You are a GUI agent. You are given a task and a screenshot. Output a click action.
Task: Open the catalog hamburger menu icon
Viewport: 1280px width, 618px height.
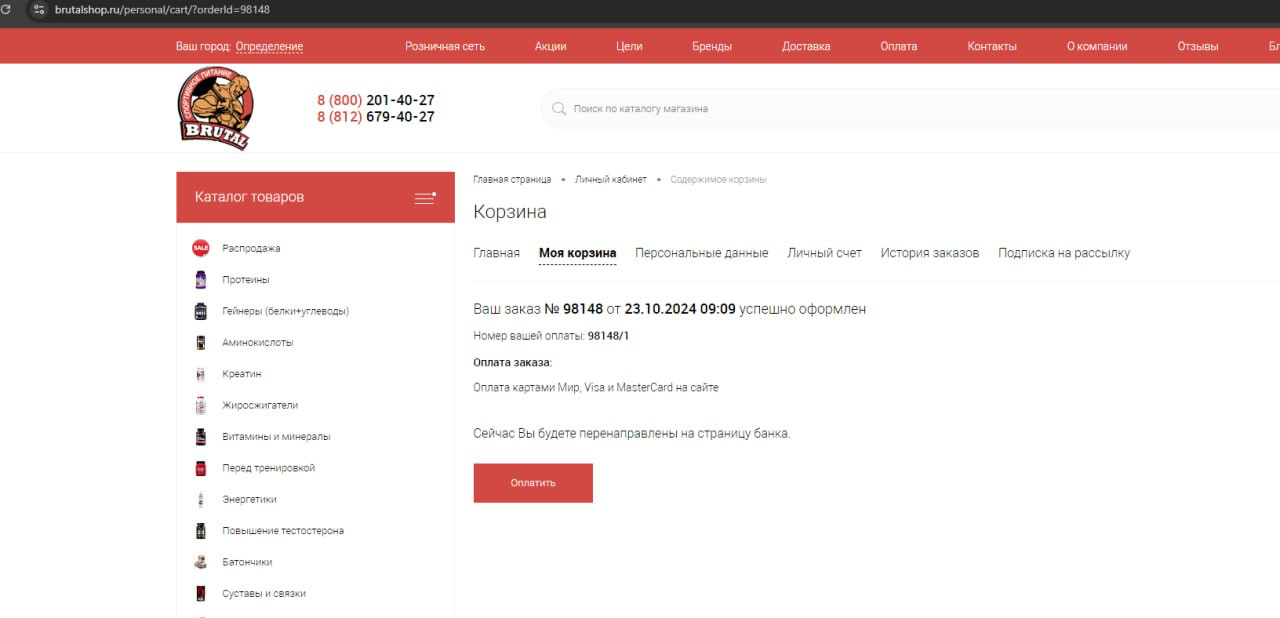click(425, 197)
